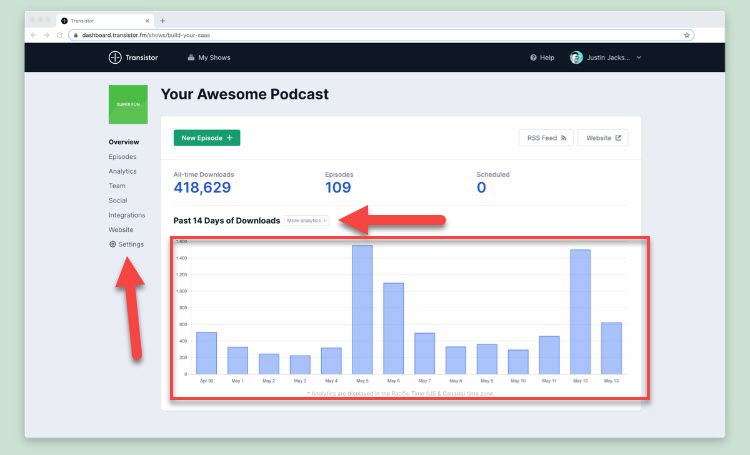Select Episodes in the sidebar
750x455 pixels.
pyautogui.click(x=122, y=156)
